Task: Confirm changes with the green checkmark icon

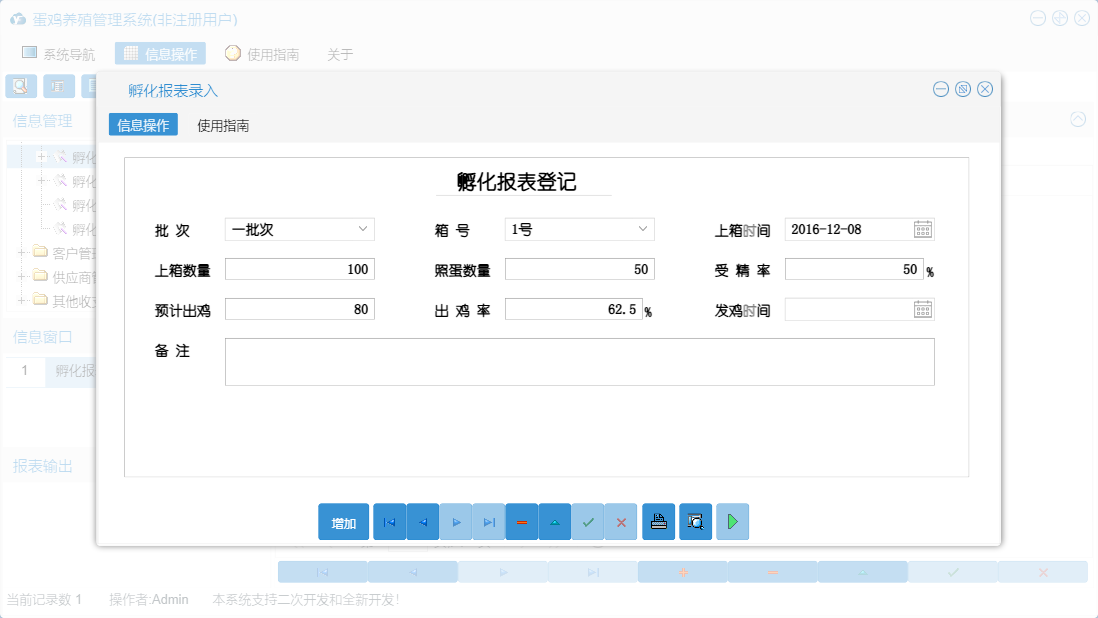Action: (x=588, y=521)
